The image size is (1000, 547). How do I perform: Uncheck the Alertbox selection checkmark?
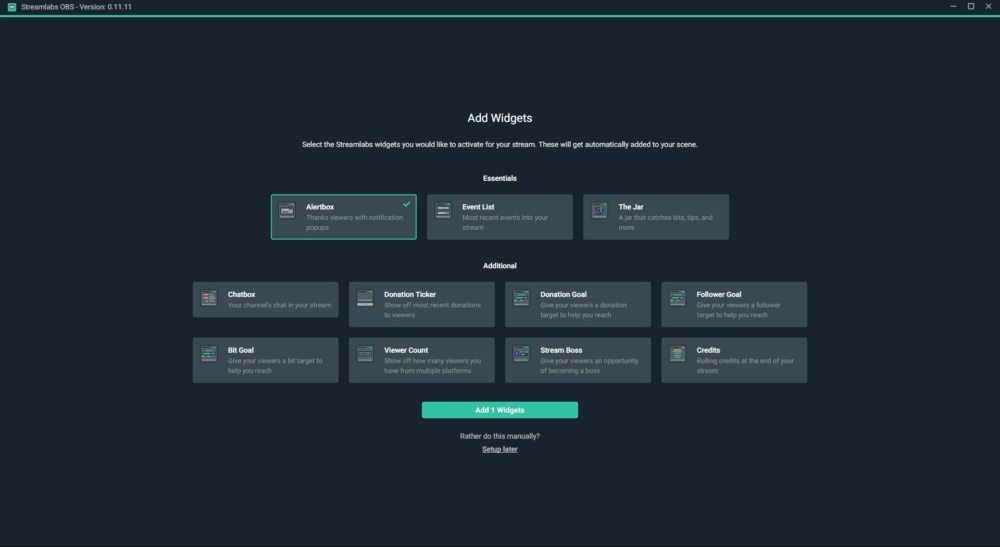[x=406, y=204]
